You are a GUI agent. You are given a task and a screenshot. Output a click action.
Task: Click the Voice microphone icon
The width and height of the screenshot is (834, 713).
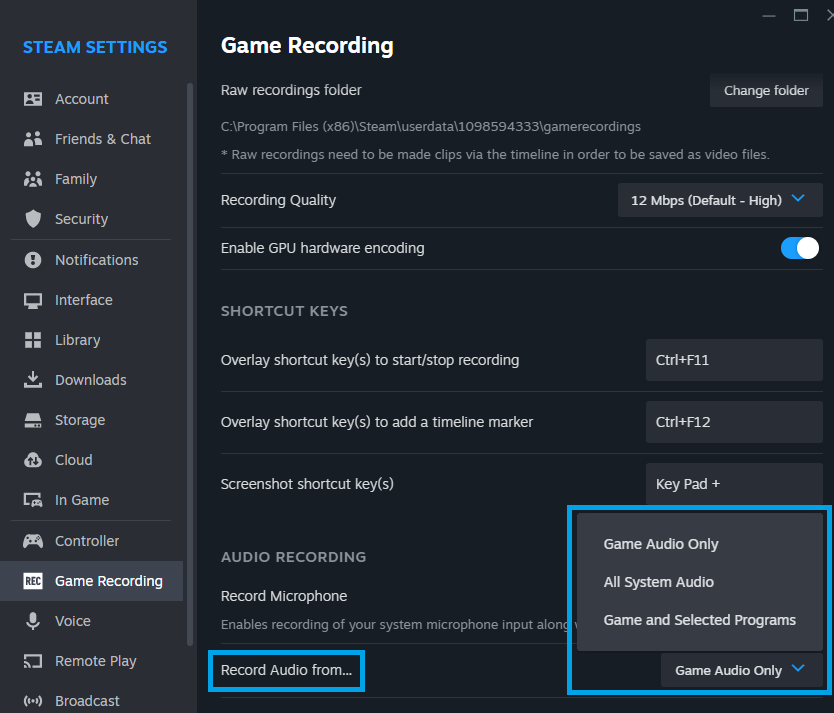33,621
